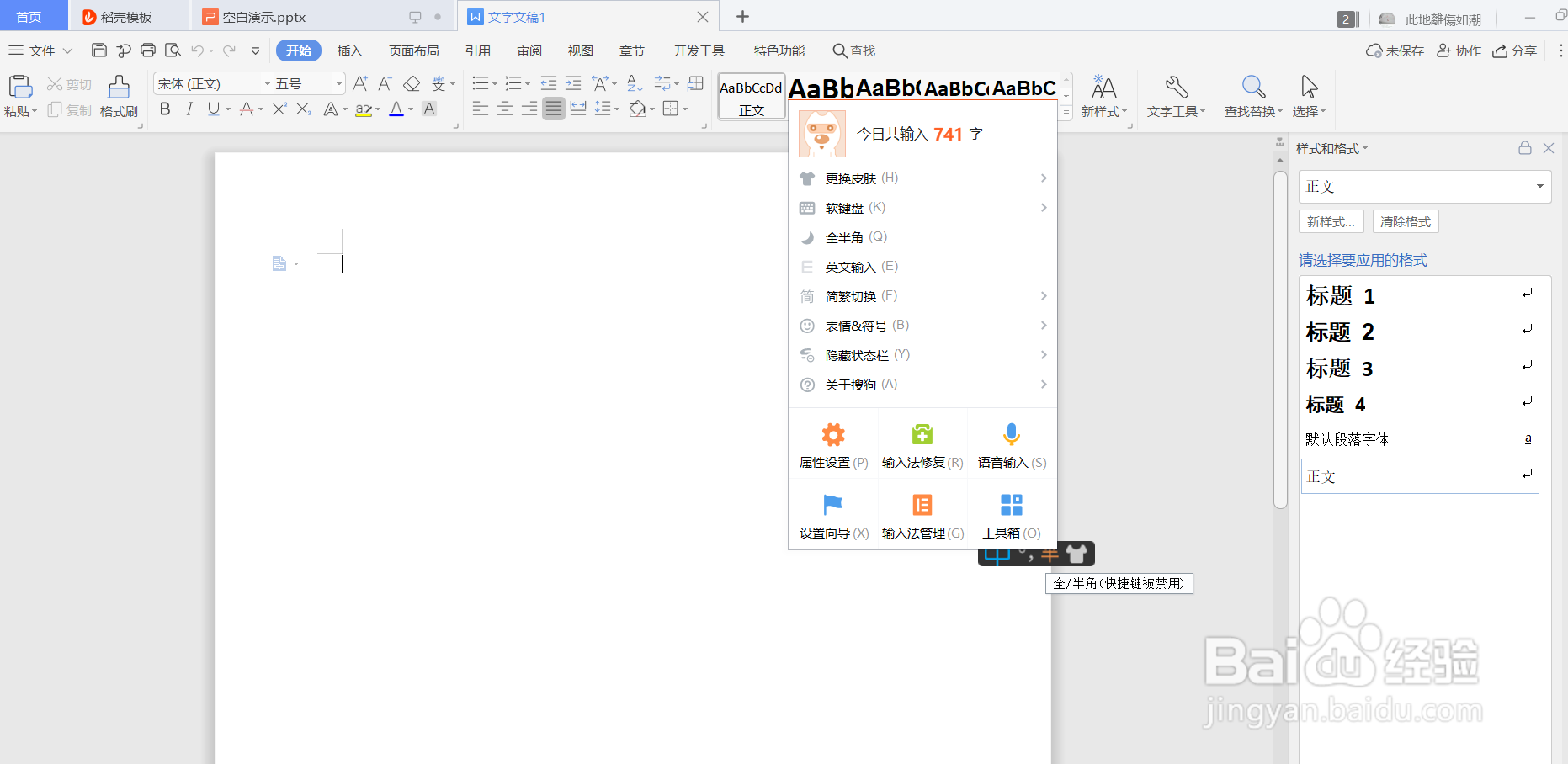Open the 文字工具 wrench icon
The height and width of the screenshot is (764, 1568).
1176,87
